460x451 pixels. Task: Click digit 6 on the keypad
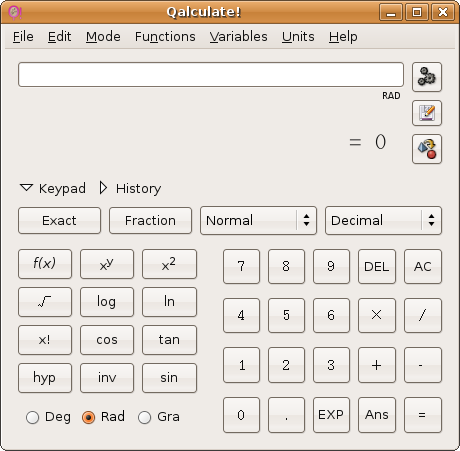pos(331,315)
